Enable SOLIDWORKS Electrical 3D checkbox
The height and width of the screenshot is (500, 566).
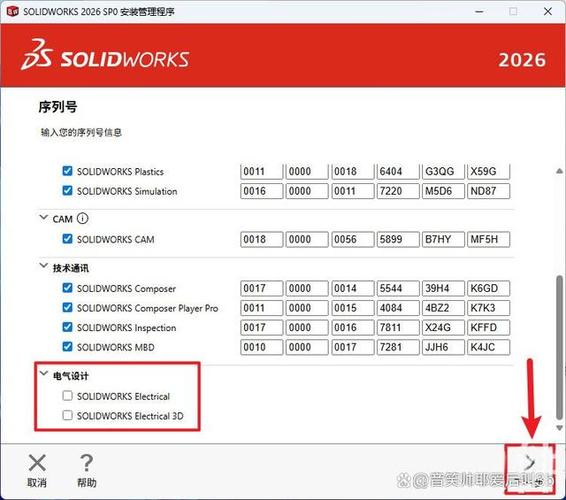click(x=67, y=416)
